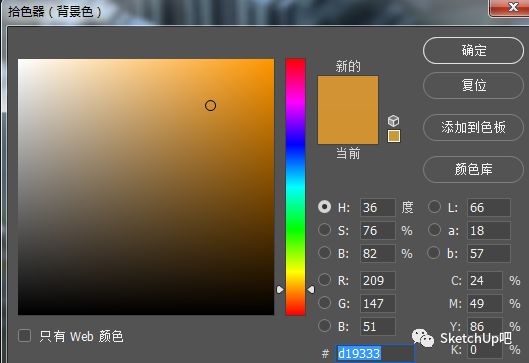Click the 复位 button

(473, 85)
